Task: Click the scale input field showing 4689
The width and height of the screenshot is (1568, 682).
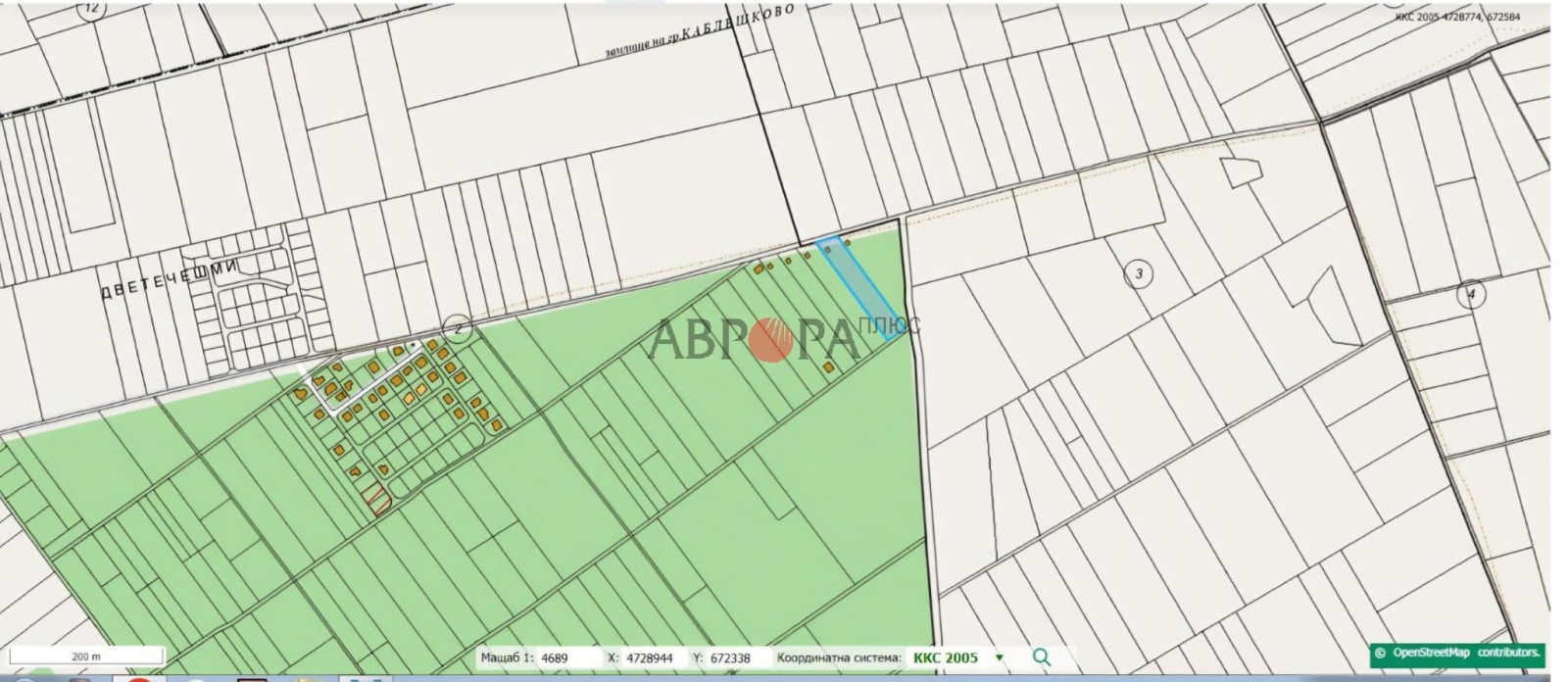Action: [x=568, y=658]
